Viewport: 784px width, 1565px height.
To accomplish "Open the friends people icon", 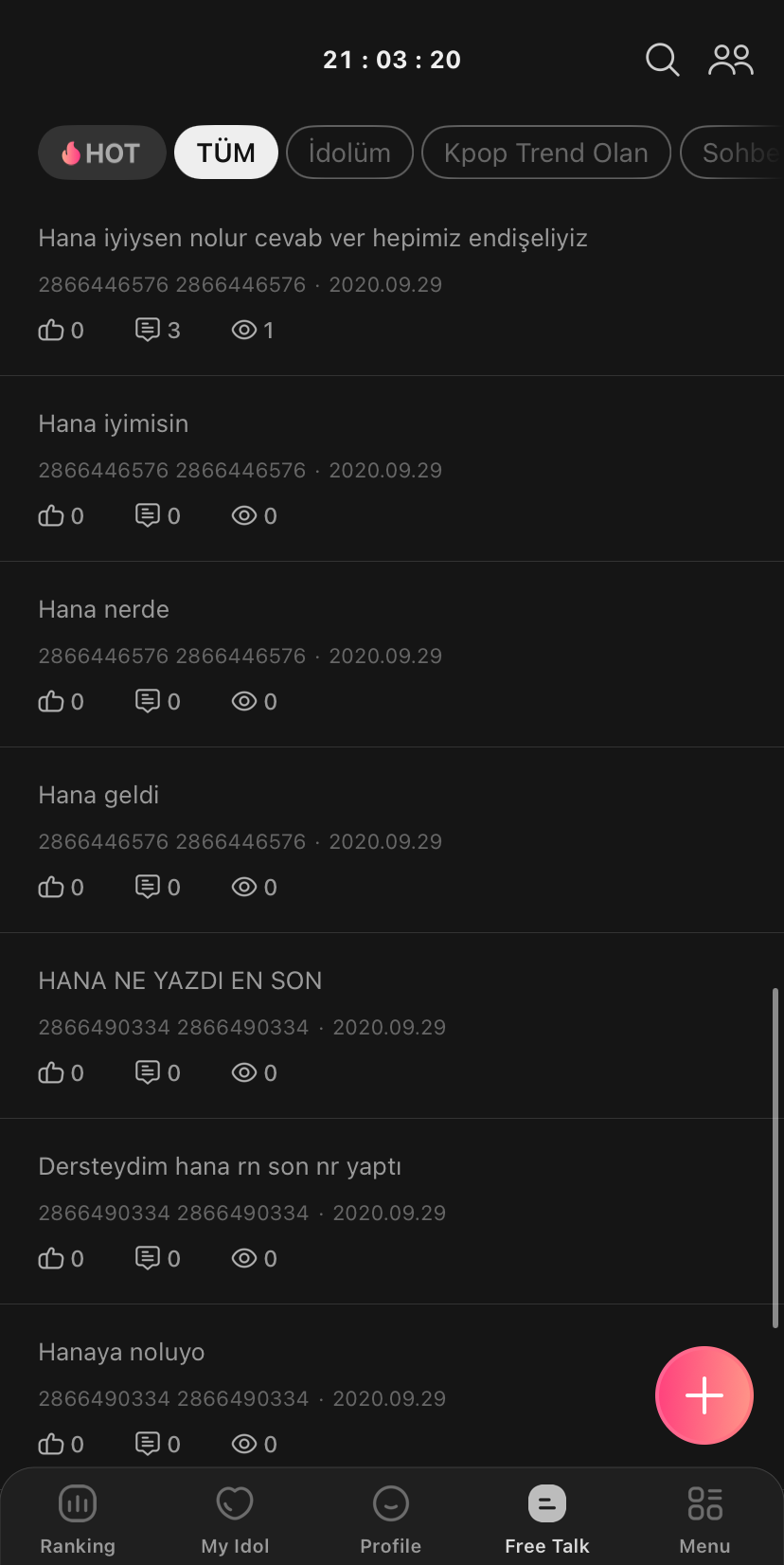I will (731, 60).
